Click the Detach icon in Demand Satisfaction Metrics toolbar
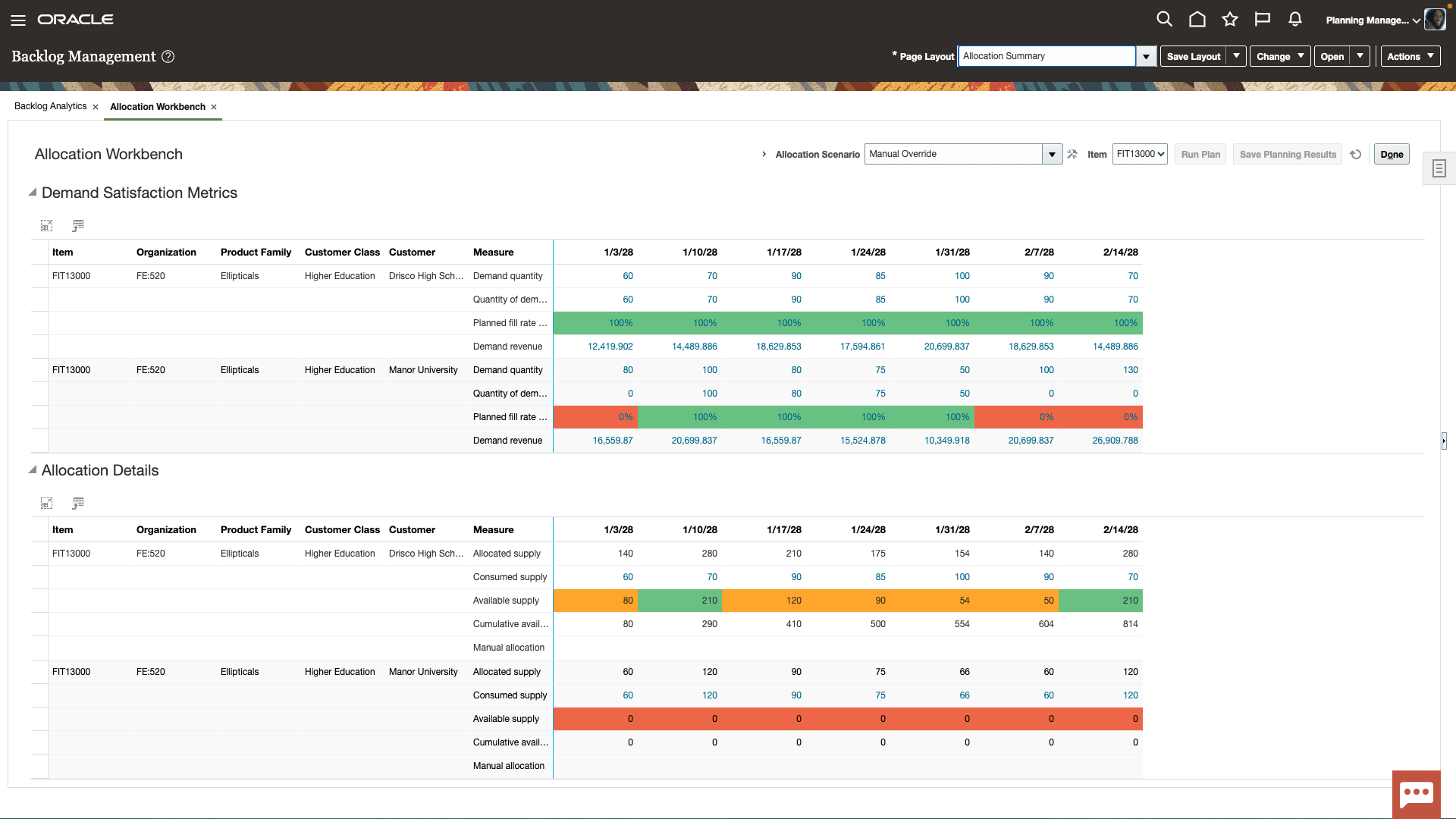 tap(46, 225)
